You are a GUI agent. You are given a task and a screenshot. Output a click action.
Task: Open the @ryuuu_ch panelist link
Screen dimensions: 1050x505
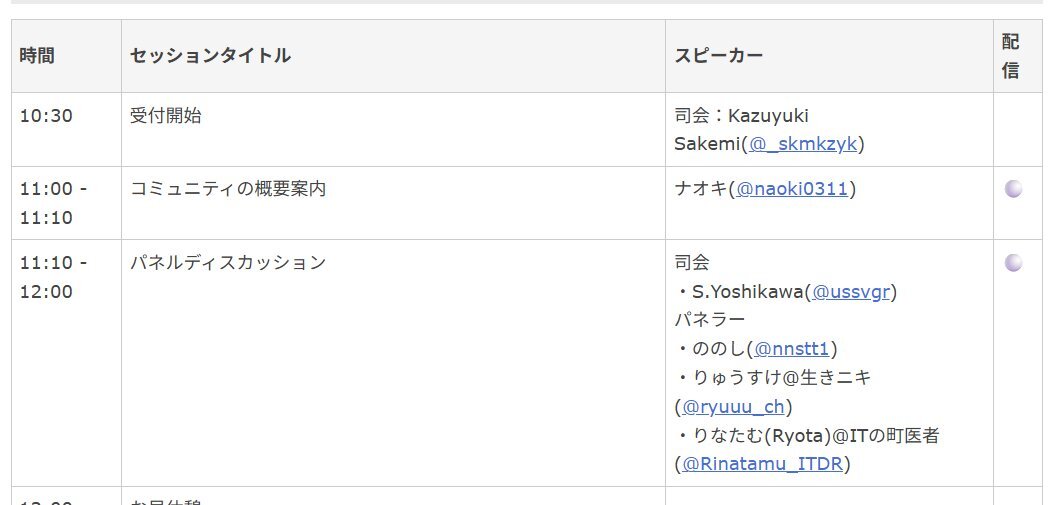tap(733, 407)
